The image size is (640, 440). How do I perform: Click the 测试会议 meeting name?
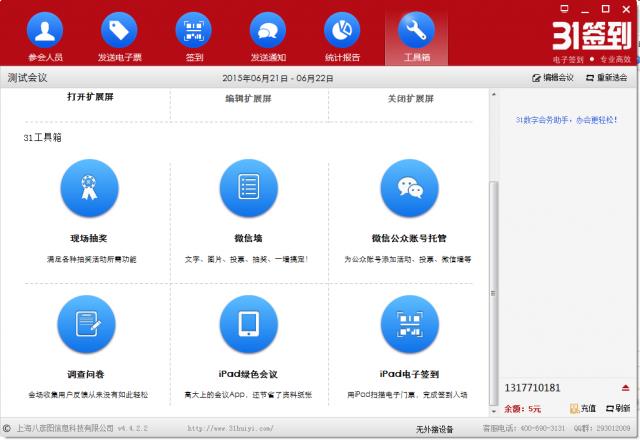tap(27, 78)
